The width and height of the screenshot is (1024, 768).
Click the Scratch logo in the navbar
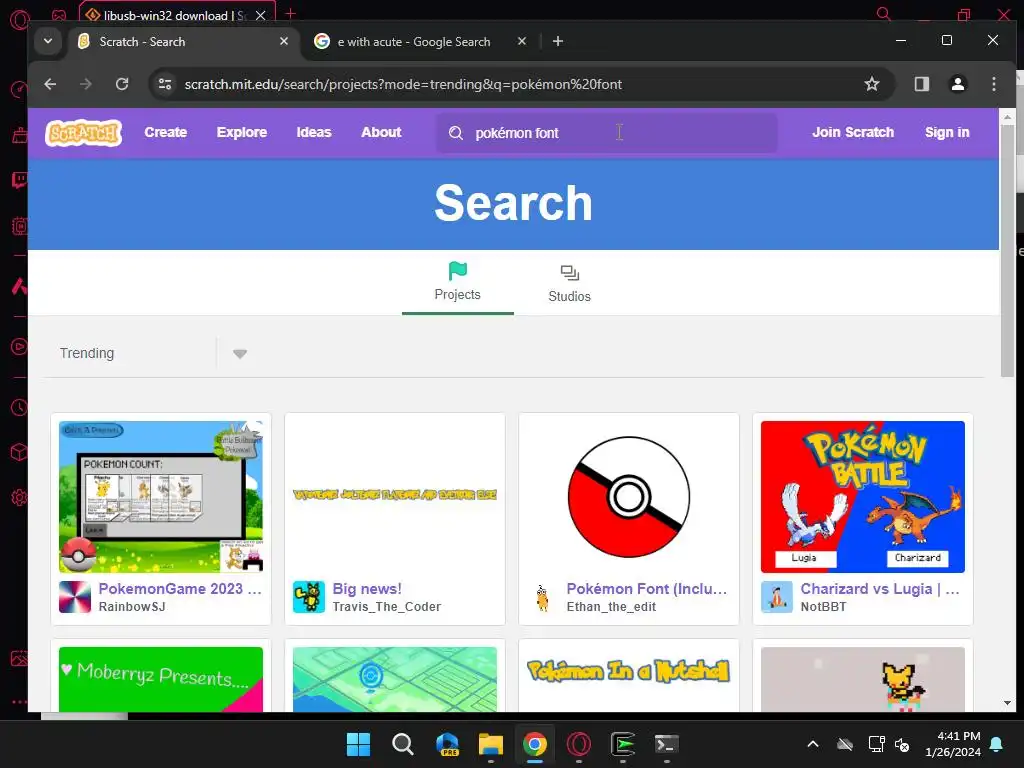point(84,133)
